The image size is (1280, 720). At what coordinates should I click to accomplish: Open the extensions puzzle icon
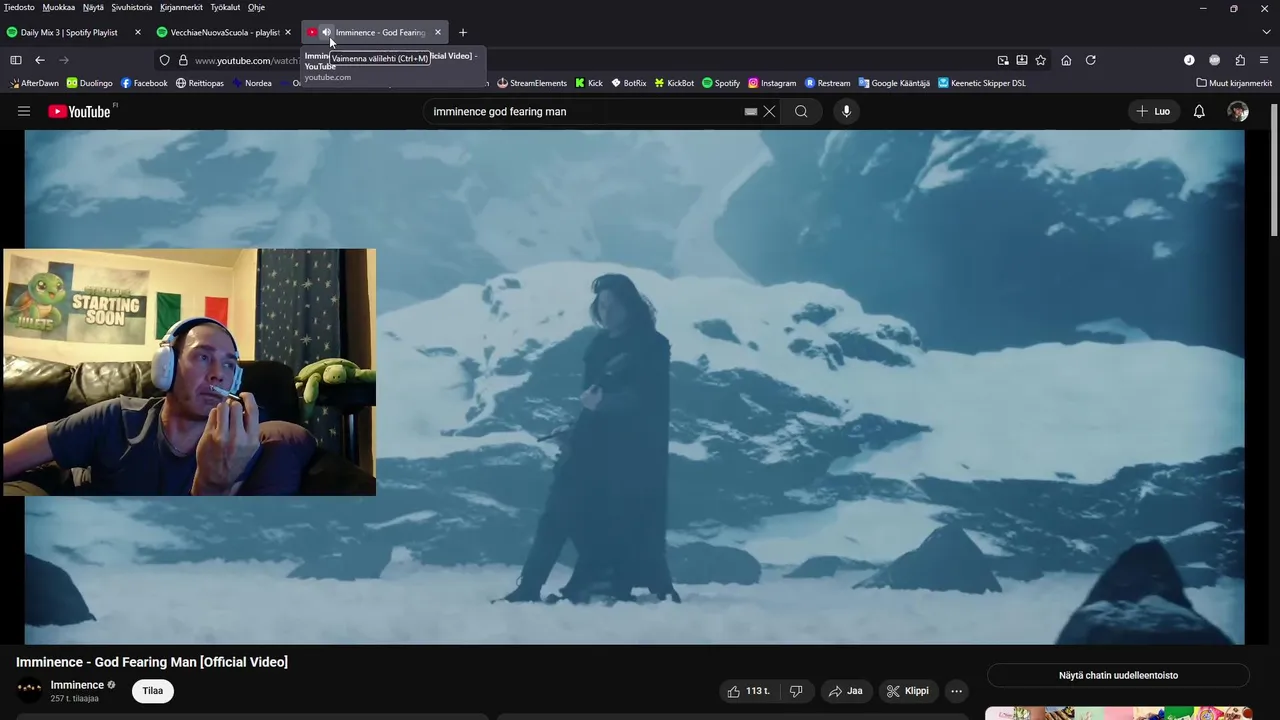(x=1240, y=60)
